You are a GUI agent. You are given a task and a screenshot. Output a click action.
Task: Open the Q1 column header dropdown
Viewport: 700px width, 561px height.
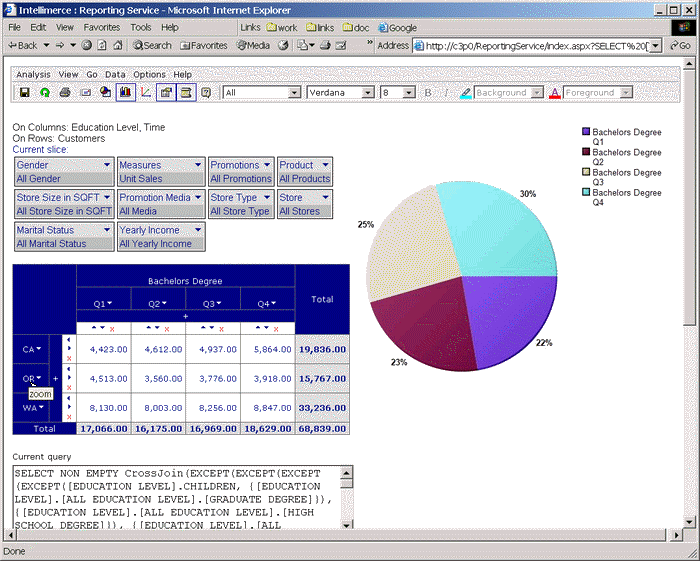click(x=110, y=303)
